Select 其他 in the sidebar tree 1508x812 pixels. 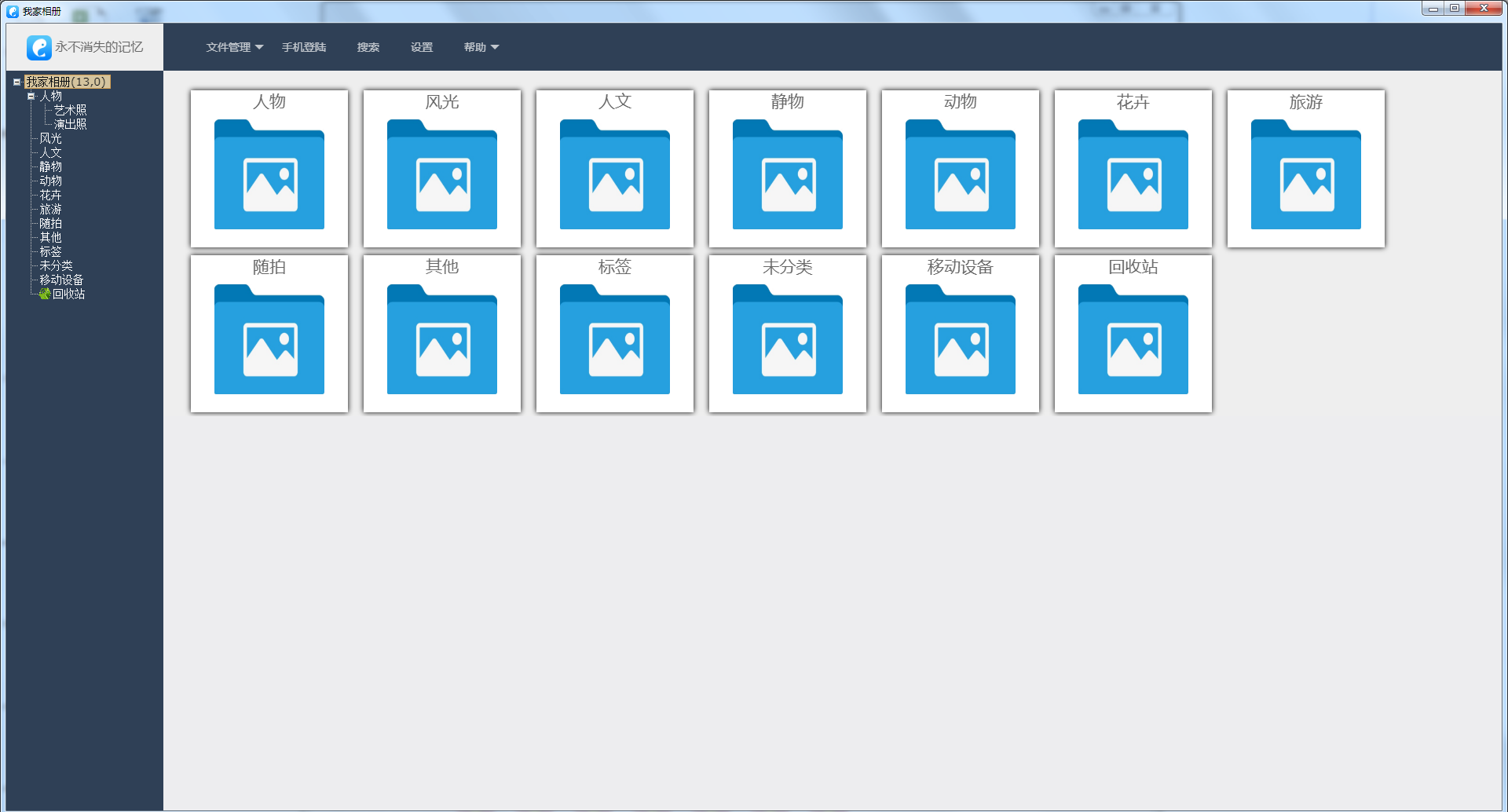click(51, 237)
